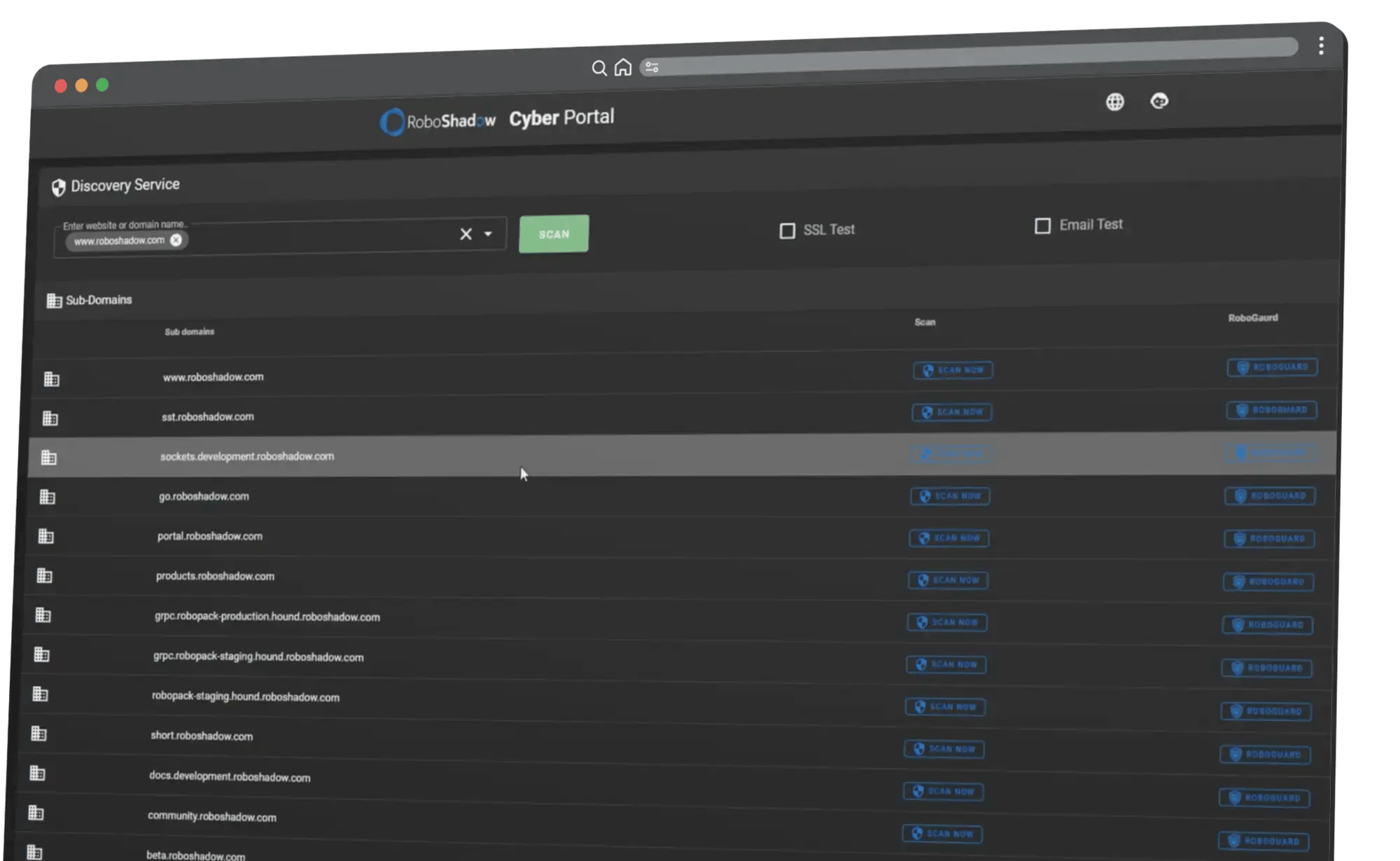This screenshot has width=1400, height=861.
Task: Open the chat bot icon in the header
Action: tap(1160, 102)
